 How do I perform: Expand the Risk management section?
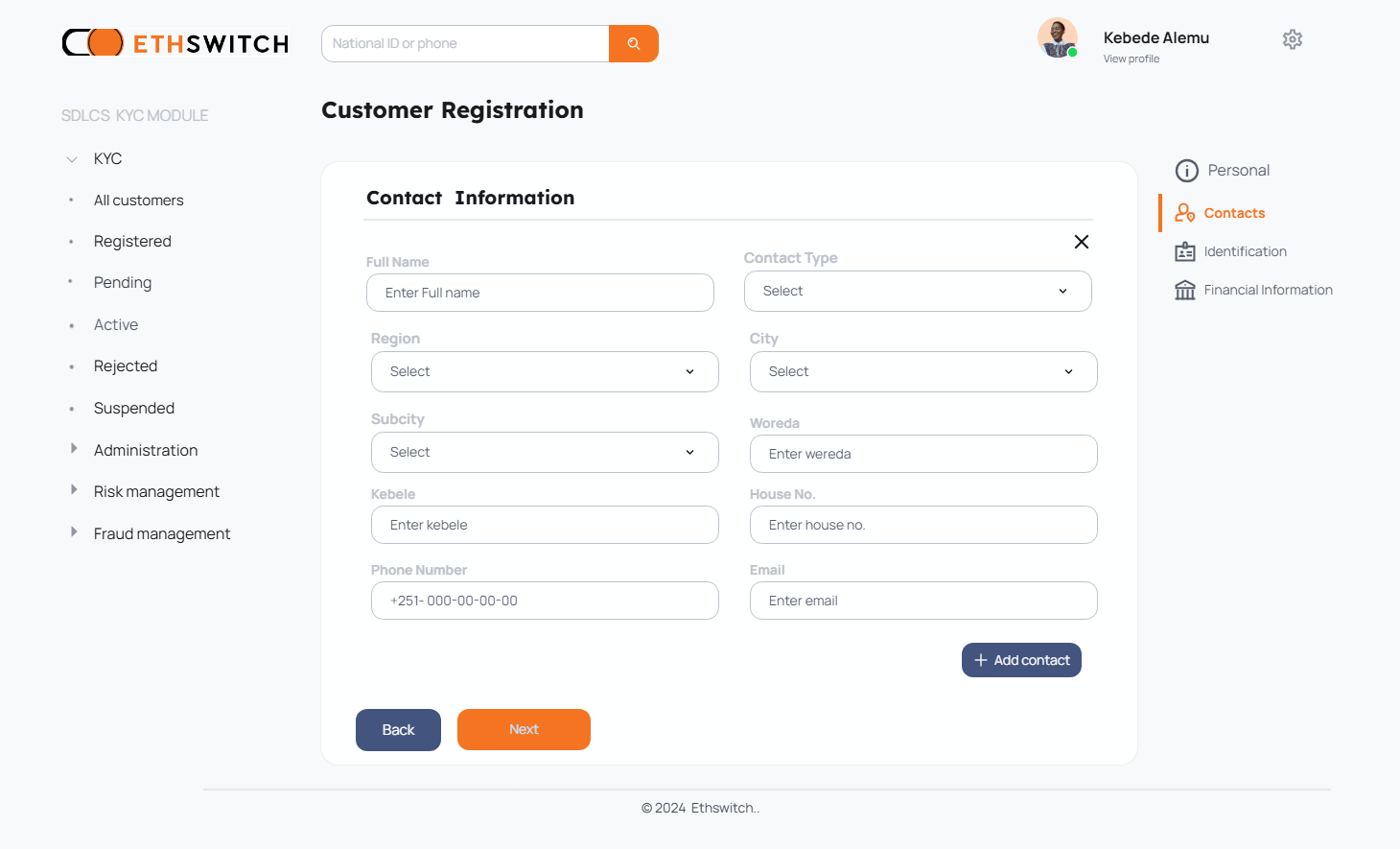click(x=74, y=490)
